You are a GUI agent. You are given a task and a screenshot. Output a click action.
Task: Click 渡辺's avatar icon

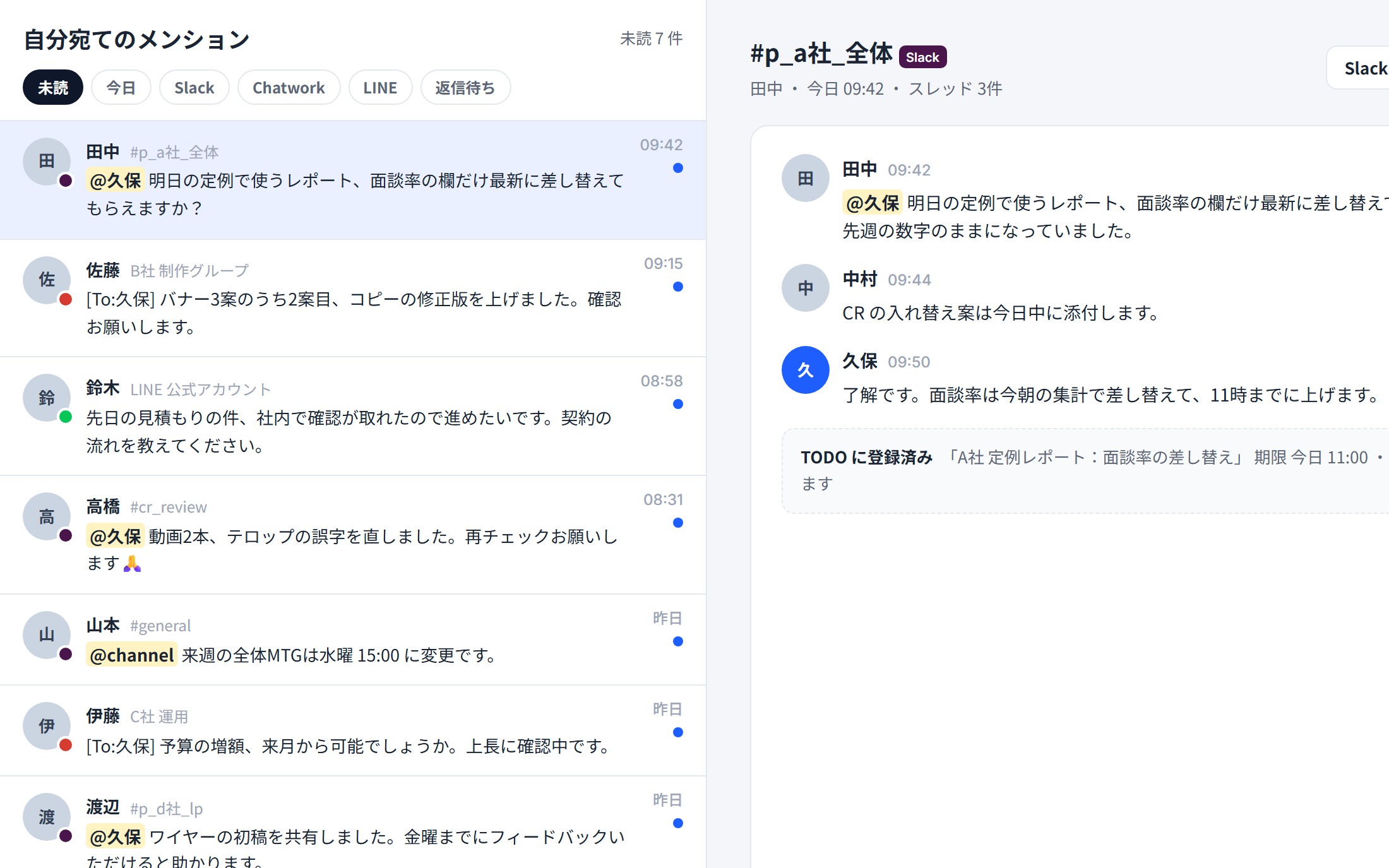[x=47, y=817]
